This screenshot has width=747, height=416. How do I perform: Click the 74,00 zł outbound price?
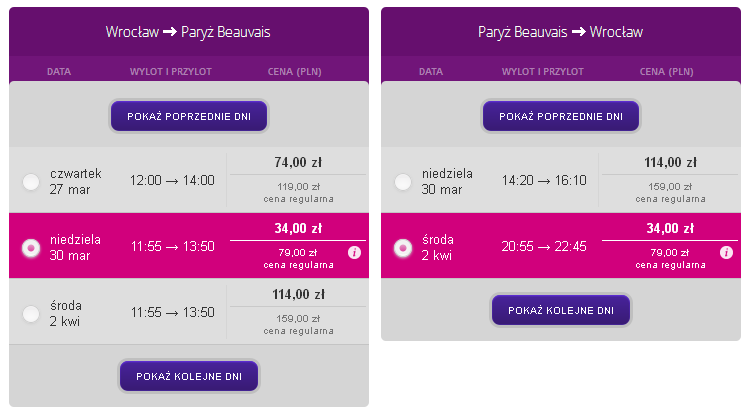(298, 162)
